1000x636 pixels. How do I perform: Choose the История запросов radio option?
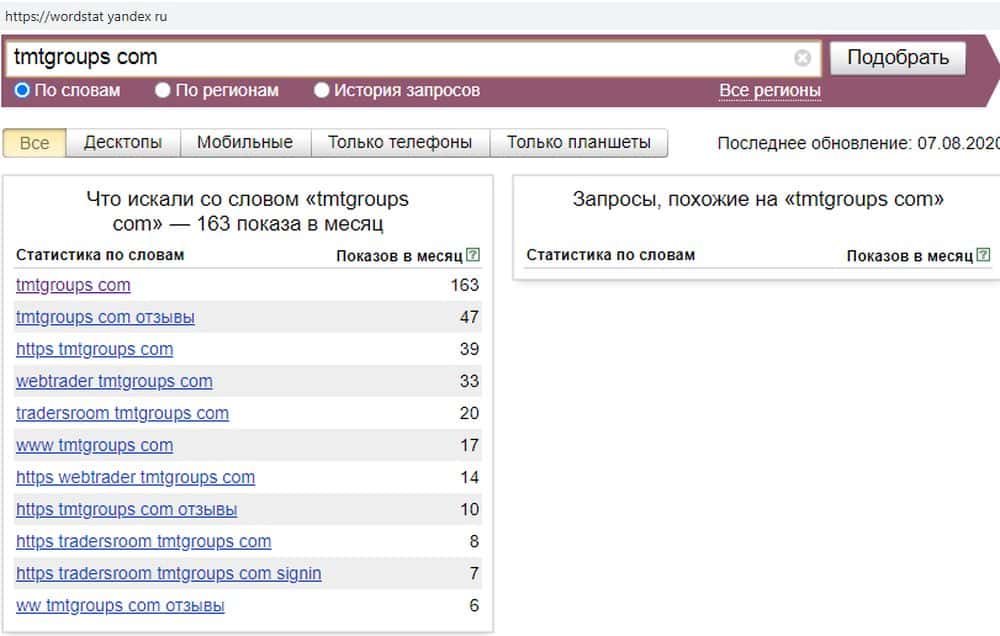point(322,91)
